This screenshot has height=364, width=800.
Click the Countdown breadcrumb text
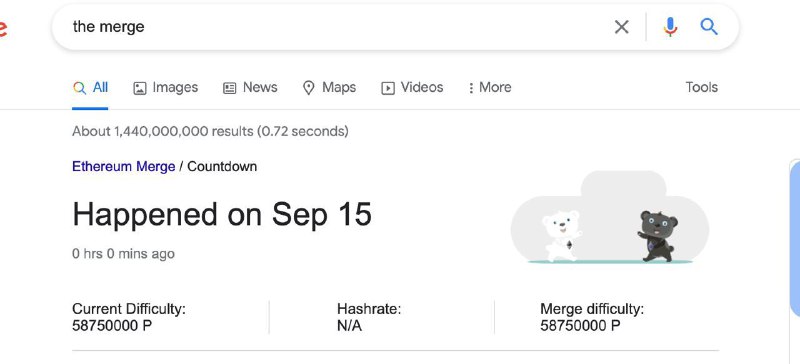[x=222, y=166]
